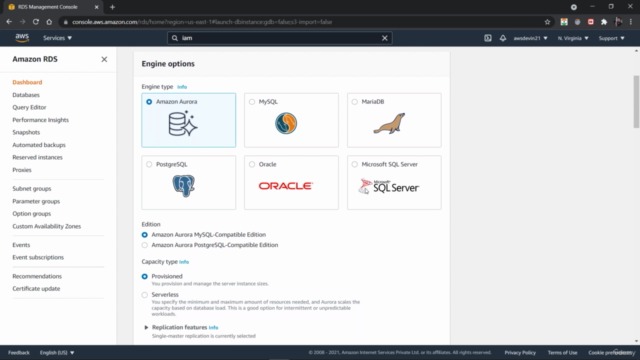The height and width of the screenshot is (360, 640).
Task: Open Subnet groups in sidebar
Action: 32,189
